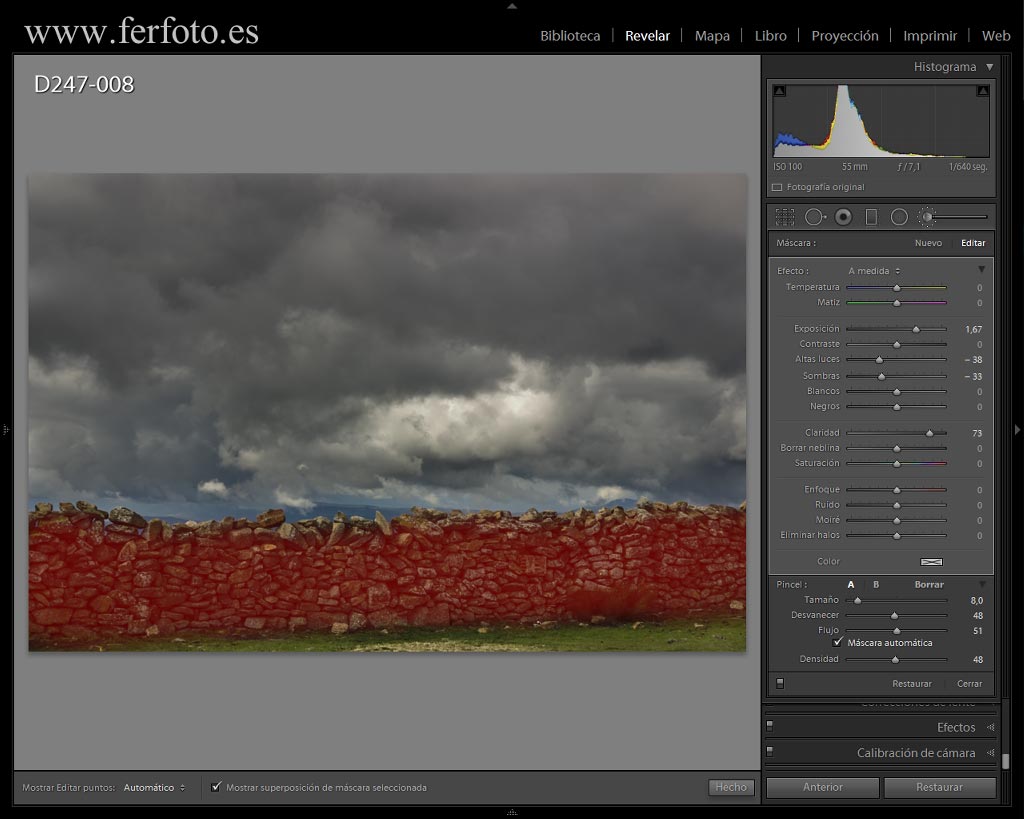Select the Graduated Filter tool
Image resolution: width=1024 pixels, height=819 pixels.
871,217
